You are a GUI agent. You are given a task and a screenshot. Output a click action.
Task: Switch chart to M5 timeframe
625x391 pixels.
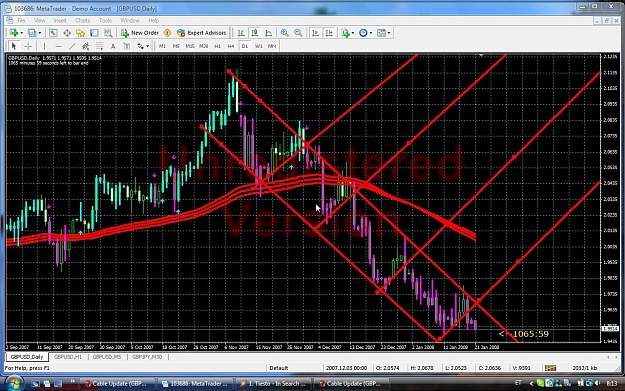[176, 46]
